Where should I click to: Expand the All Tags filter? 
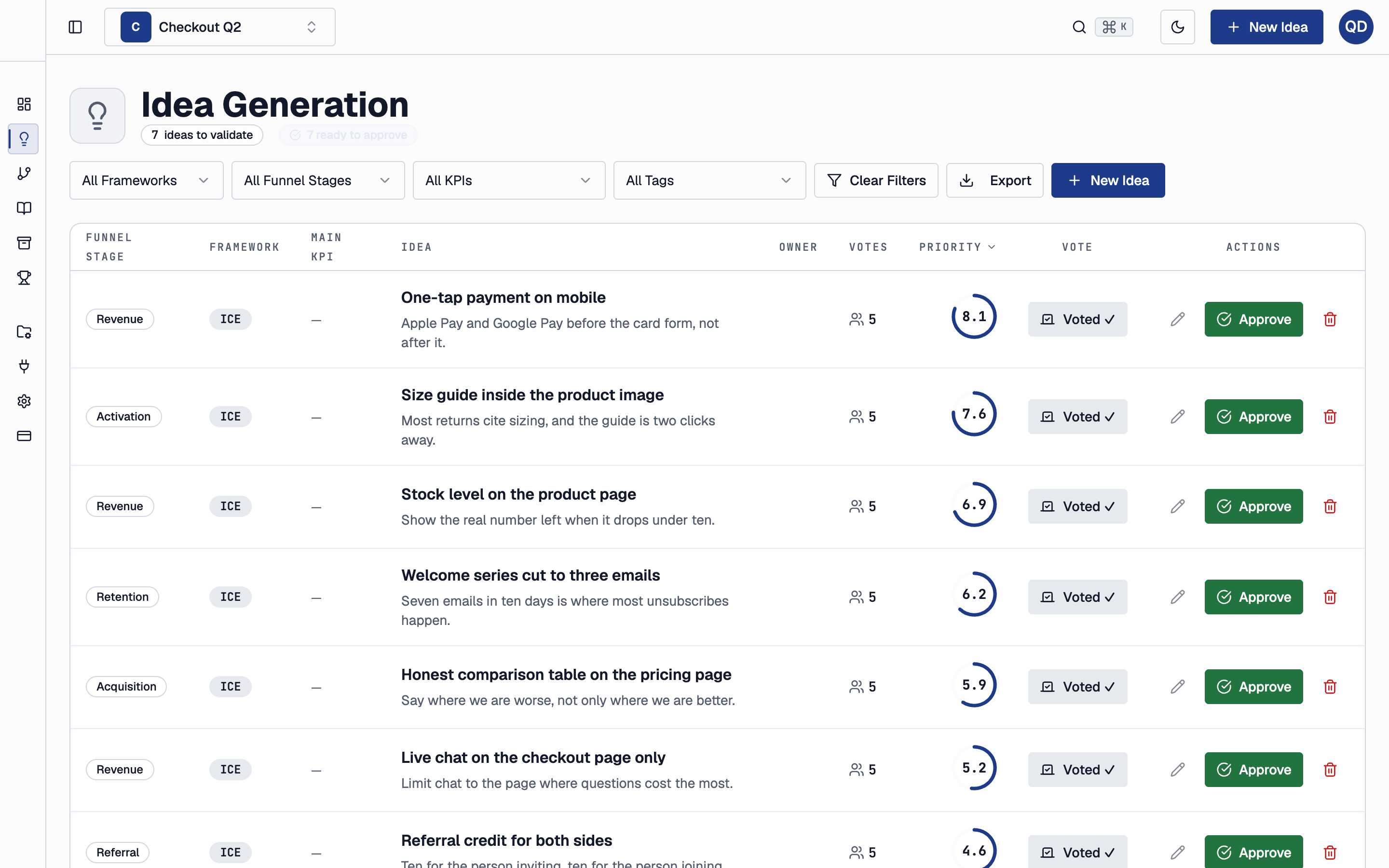[709, 180]
